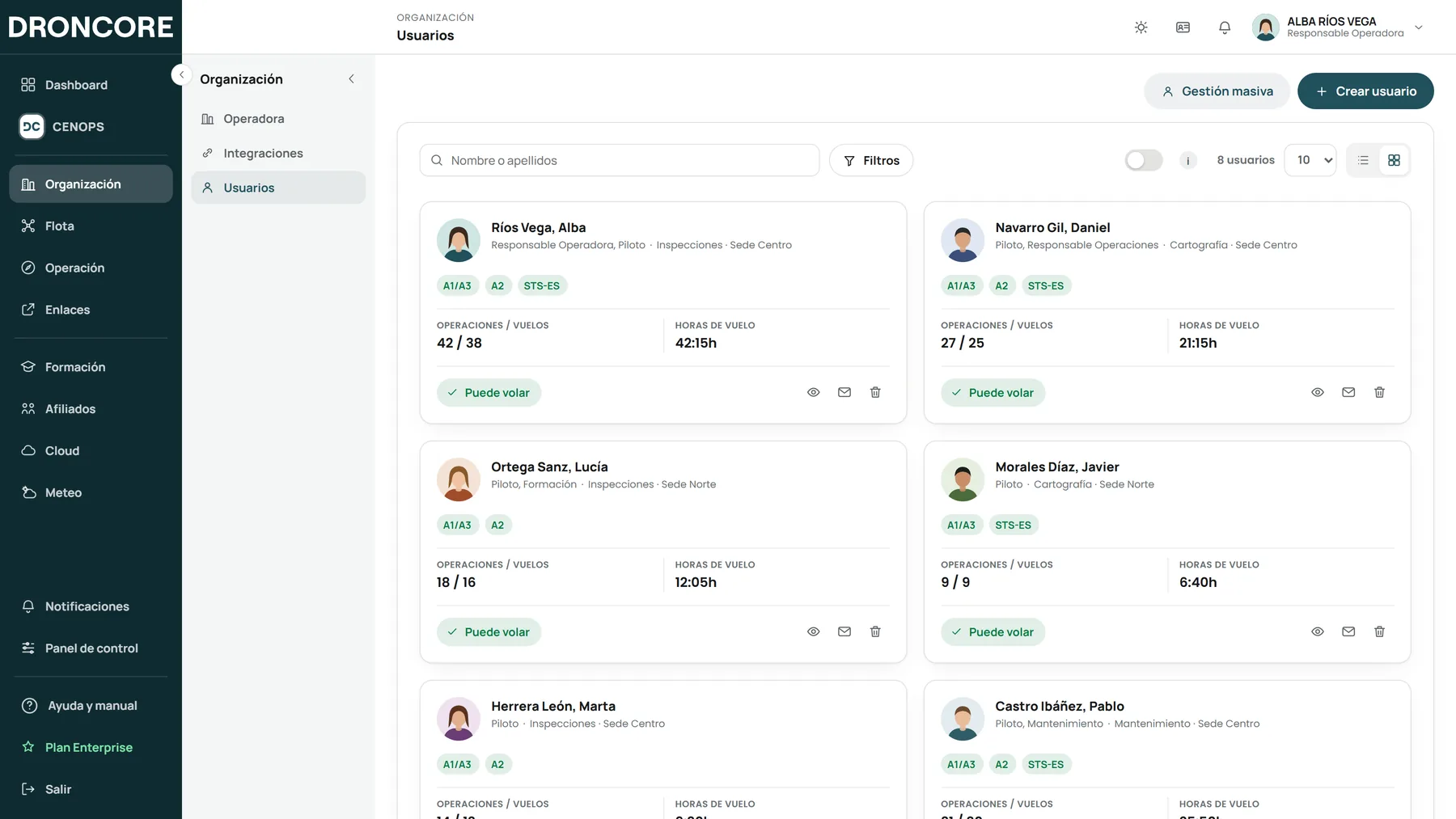
Task: Toggle the light theme sun icon
Action: click(x=1141, y=27)
